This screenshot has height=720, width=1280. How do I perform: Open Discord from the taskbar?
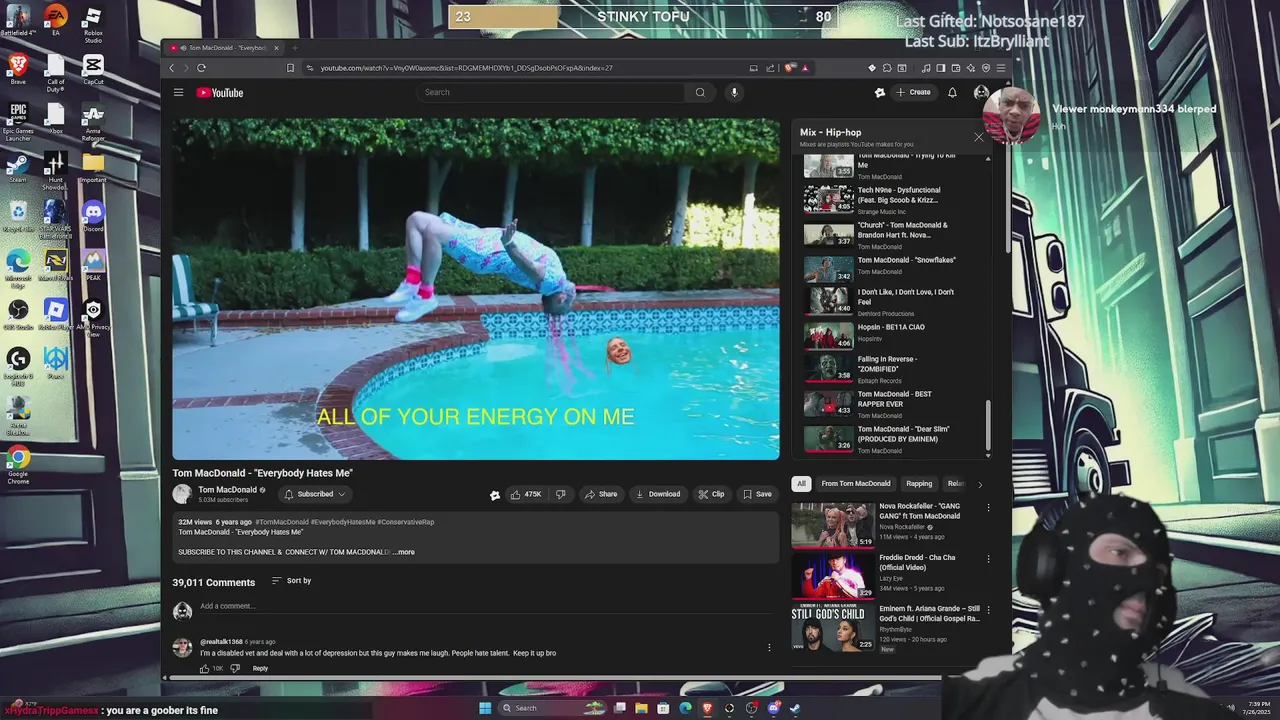[x=773, y=708]
